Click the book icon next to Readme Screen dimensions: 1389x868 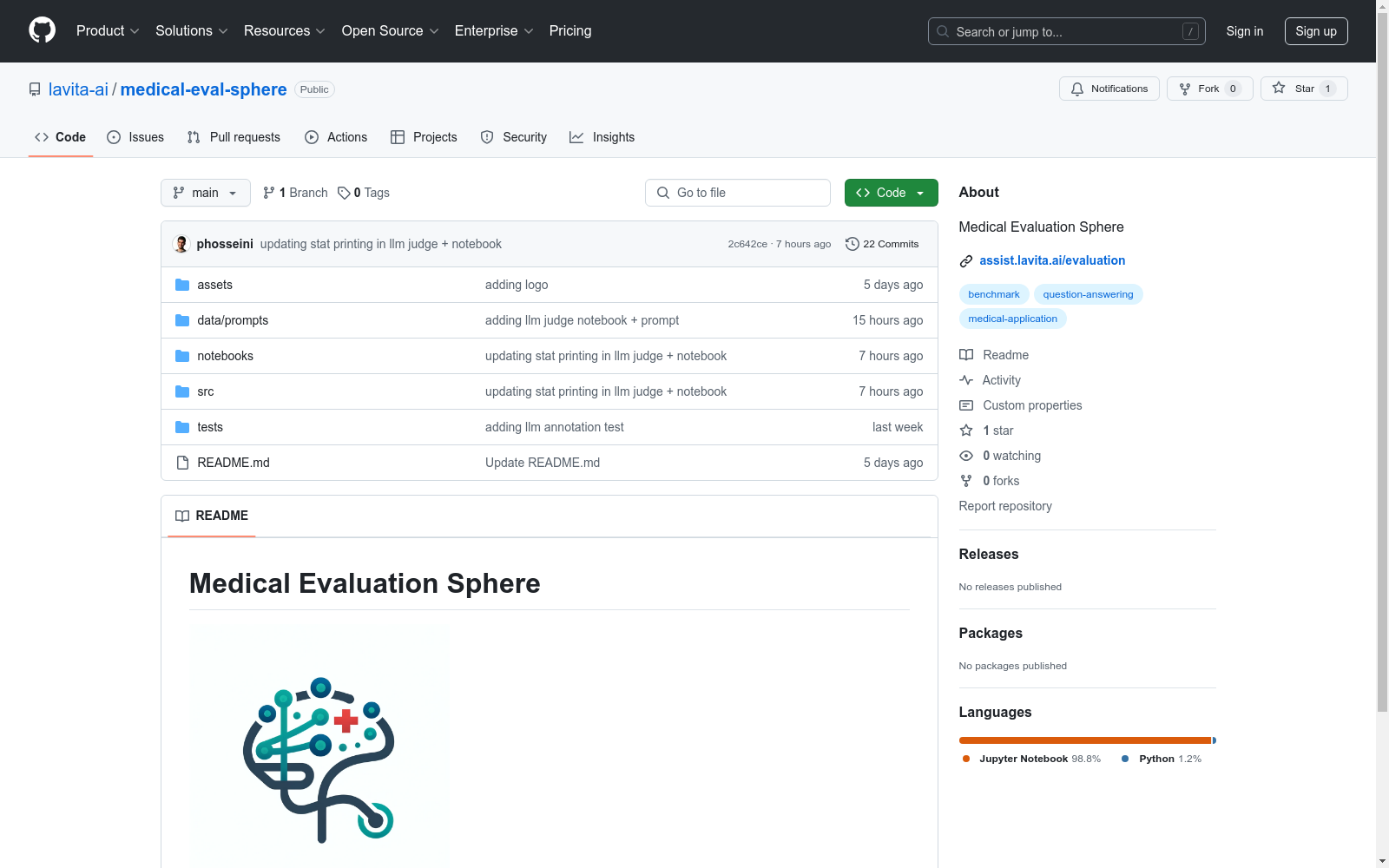coord(966,355)
